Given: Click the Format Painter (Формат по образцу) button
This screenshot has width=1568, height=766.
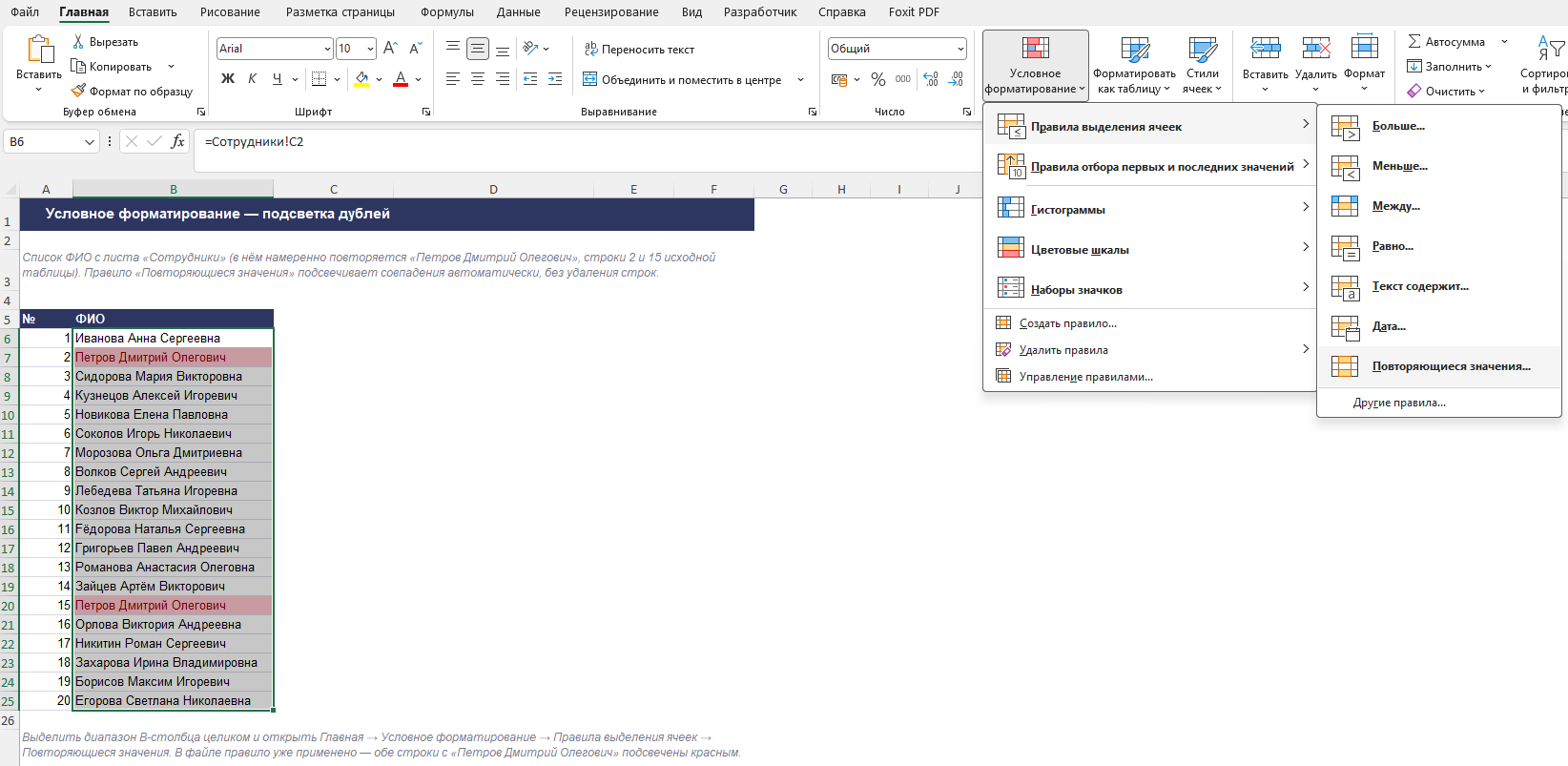Looking at the screenshot, I should [x=132, y=92].
